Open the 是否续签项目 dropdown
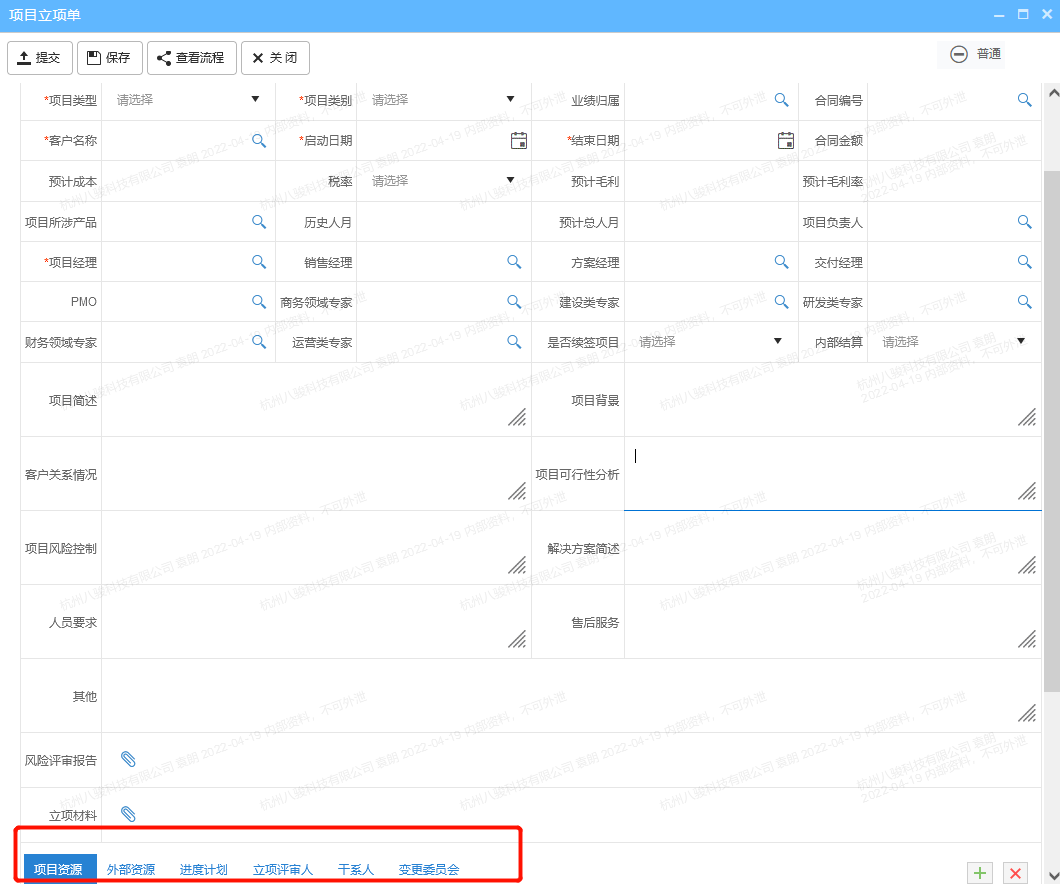Screen dimensions: 1060x884 [778, 341]
